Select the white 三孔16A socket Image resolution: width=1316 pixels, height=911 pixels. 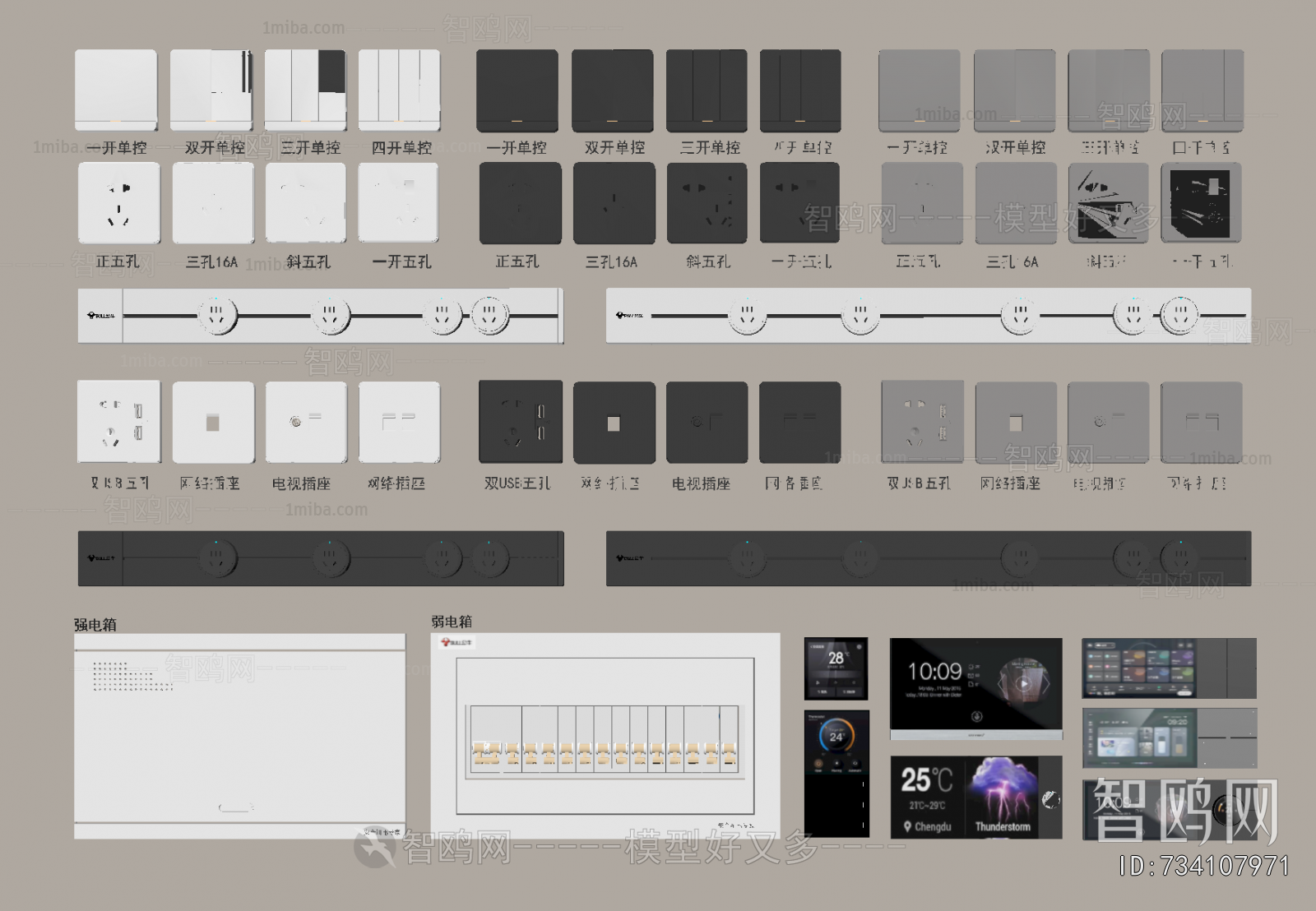click(213, 203)
